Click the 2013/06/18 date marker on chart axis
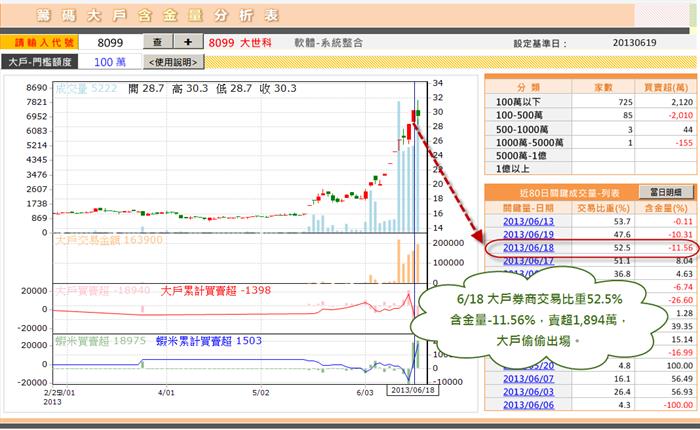Screen dimensions: 700x430 coord(412,390)
